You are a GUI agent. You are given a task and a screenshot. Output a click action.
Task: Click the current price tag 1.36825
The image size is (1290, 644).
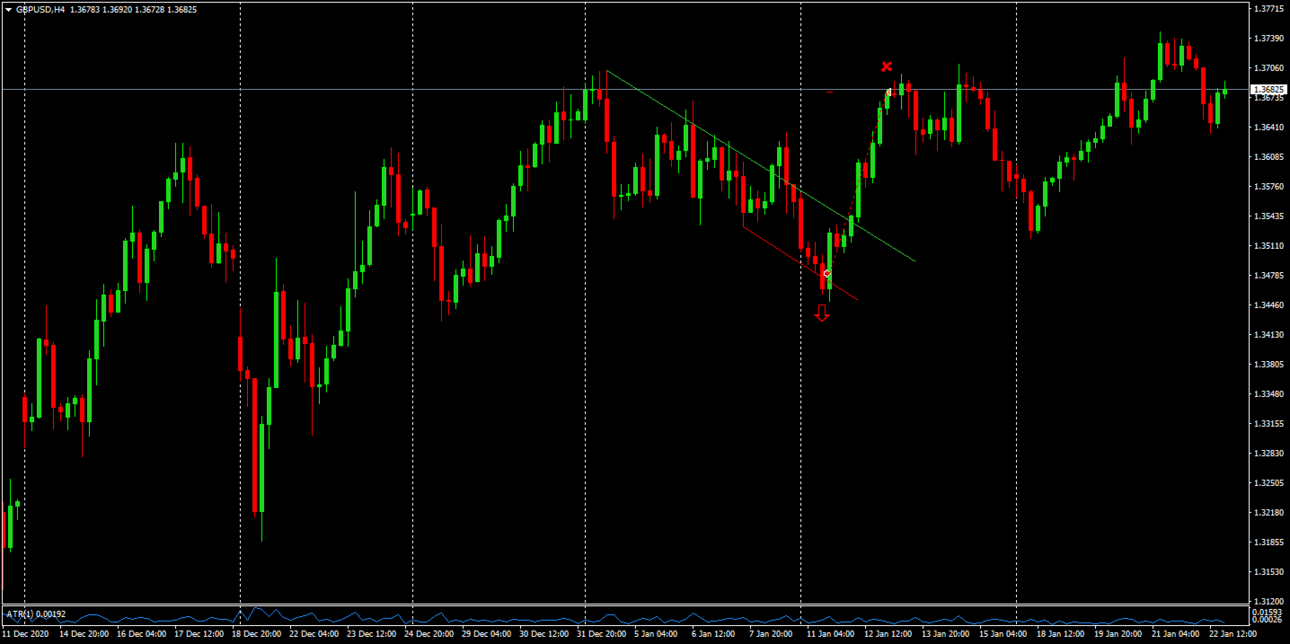(1268, 90)
